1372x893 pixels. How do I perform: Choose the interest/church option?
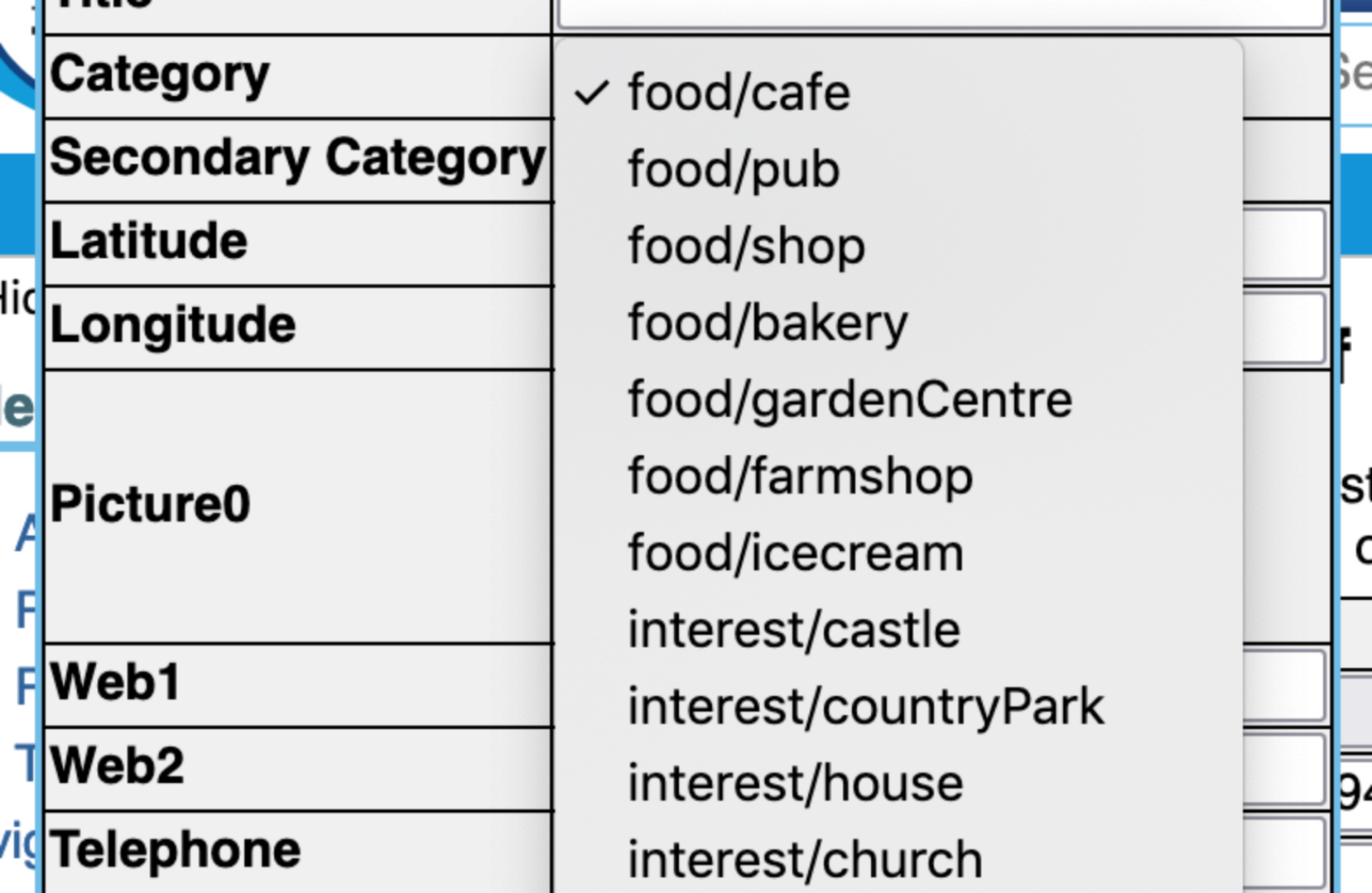[x=805, y=860]
